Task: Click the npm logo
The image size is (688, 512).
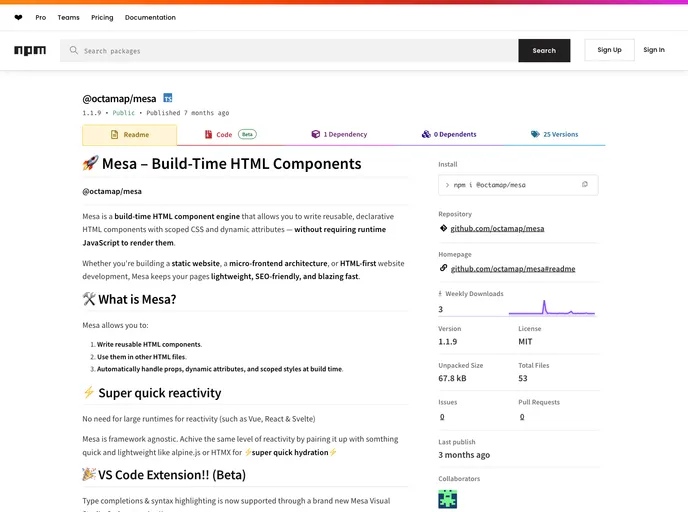Action: [30, 50]
